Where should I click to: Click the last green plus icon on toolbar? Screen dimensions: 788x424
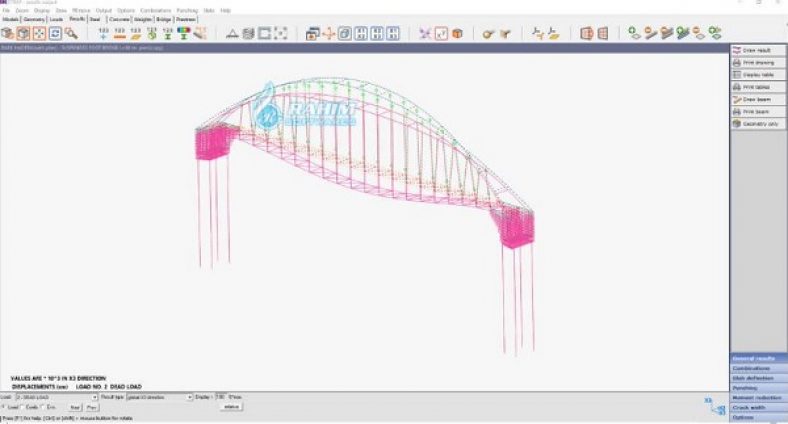pos(715,34)
